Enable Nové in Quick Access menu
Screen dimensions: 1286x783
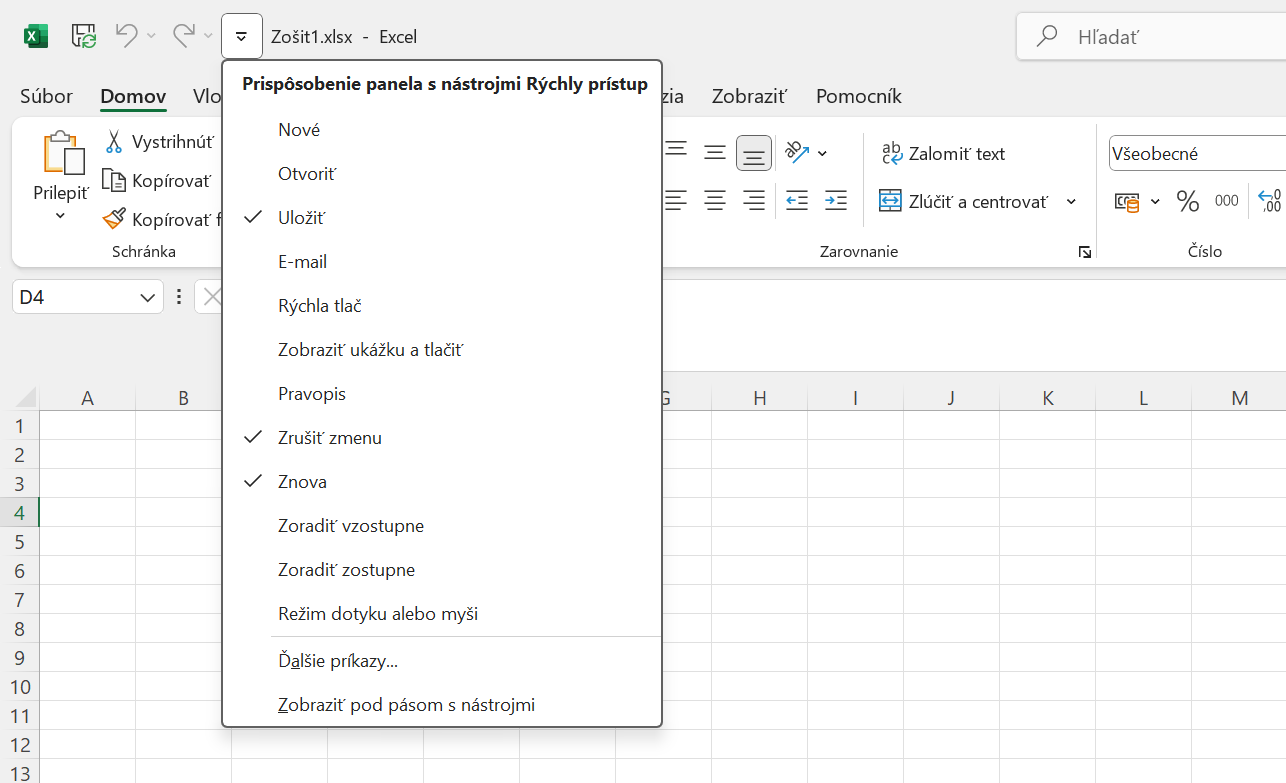[x=442, y=130]
